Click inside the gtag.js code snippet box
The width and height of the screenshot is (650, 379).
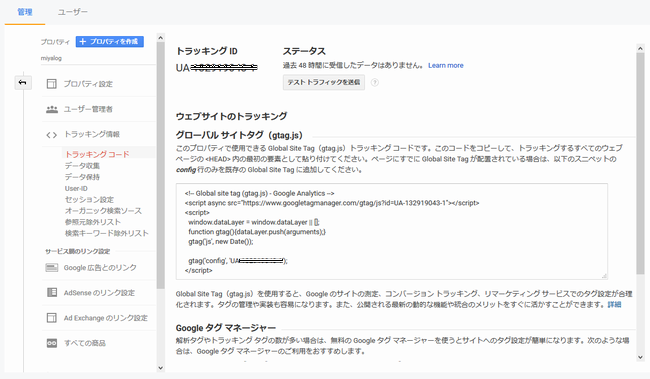point(392,231)
